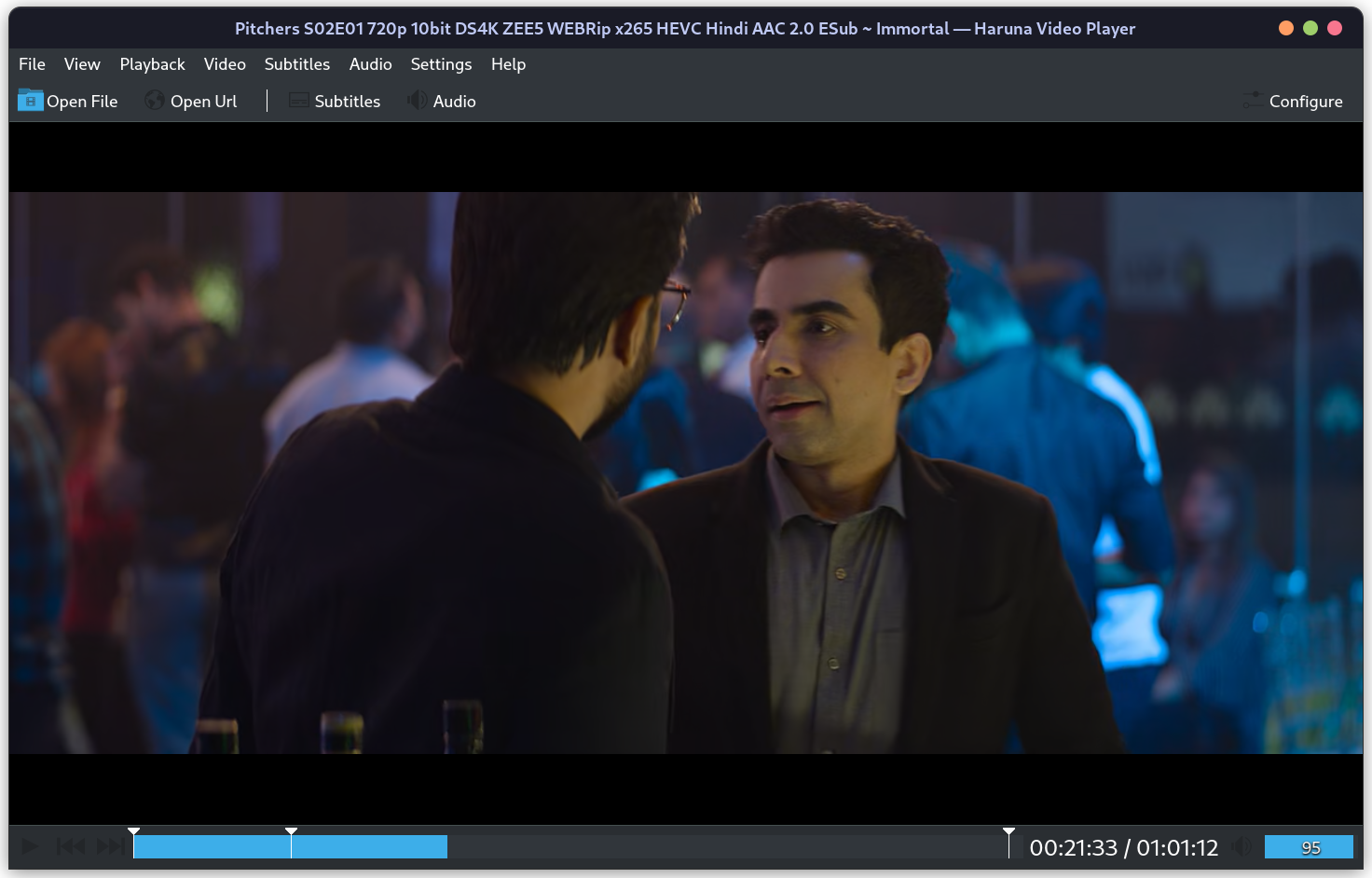Skip to the previous chapter
The height and width of the screenshot is (878, 1372).
point(69,846)
